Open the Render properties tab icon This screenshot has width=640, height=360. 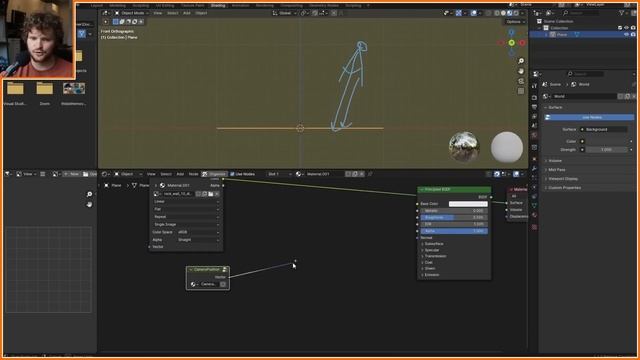[x=534, y=98]
